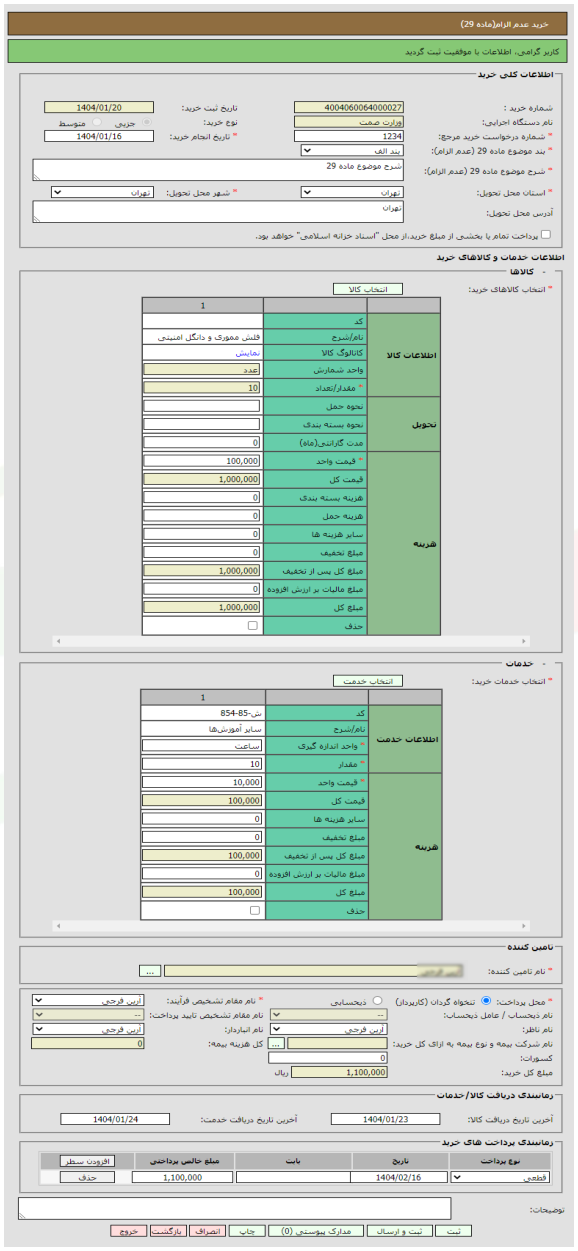Click the goods مقدار/تعداد field showing 10
This screenshot has height=1251, width=578.
tap(202, 388)
